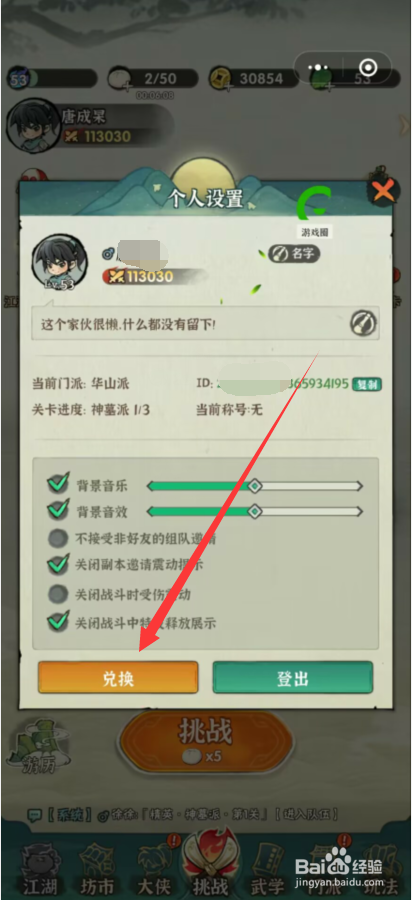
Task: Click the 名字 rename button
Action: pyautogui.click(x=295, y=253)
